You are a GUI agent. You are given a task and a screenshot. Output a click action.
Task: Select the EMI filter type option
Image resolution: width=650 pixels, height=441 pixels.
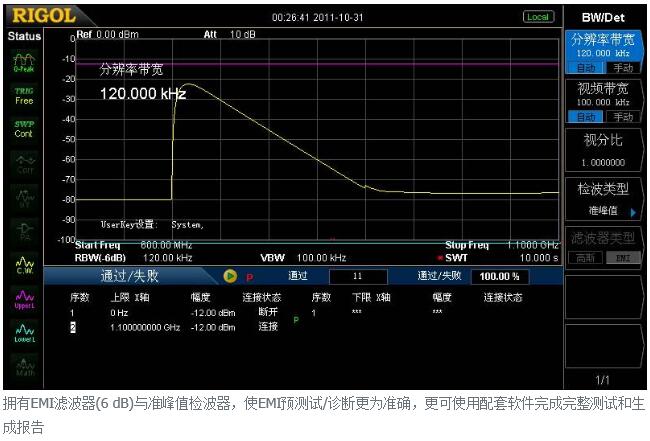(x=622, y=257)
